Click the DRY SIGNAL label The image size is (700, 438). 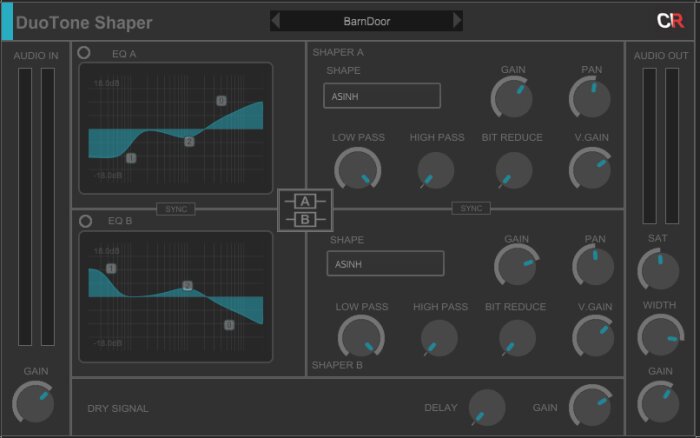[x=118, y=409]
